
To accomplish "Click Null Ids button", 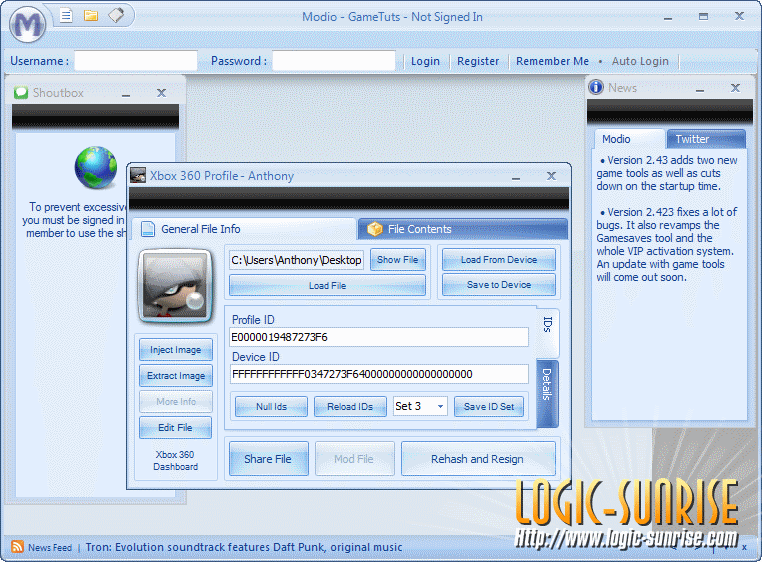I will pyautogui.click(x=271, y=406).
